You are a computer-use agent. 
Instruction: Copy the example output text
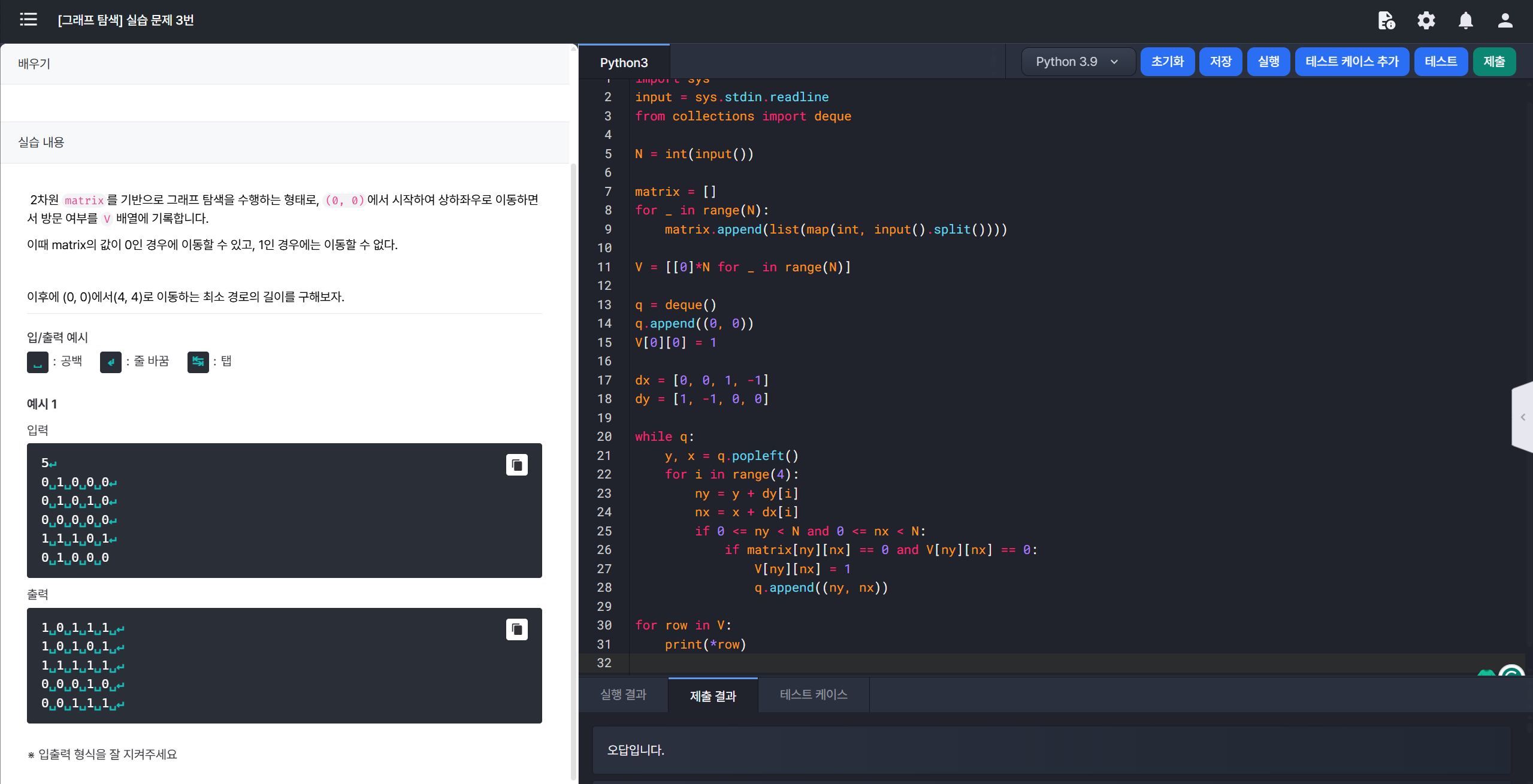(517, 629)
